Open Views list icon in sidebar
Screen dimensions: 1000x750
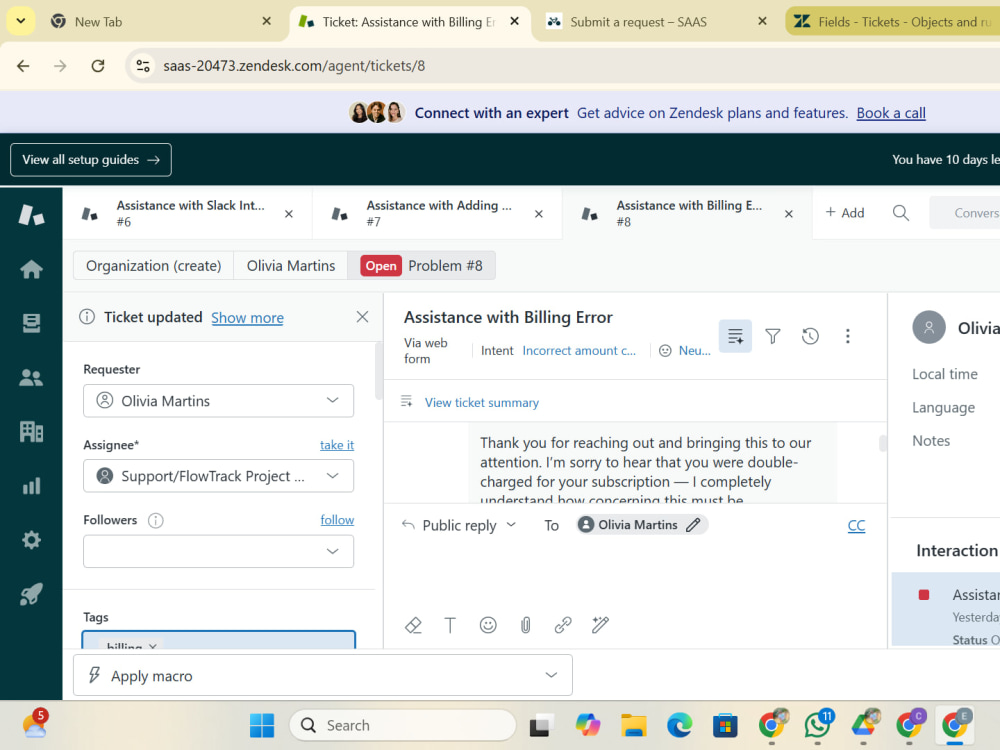[31, 323]
